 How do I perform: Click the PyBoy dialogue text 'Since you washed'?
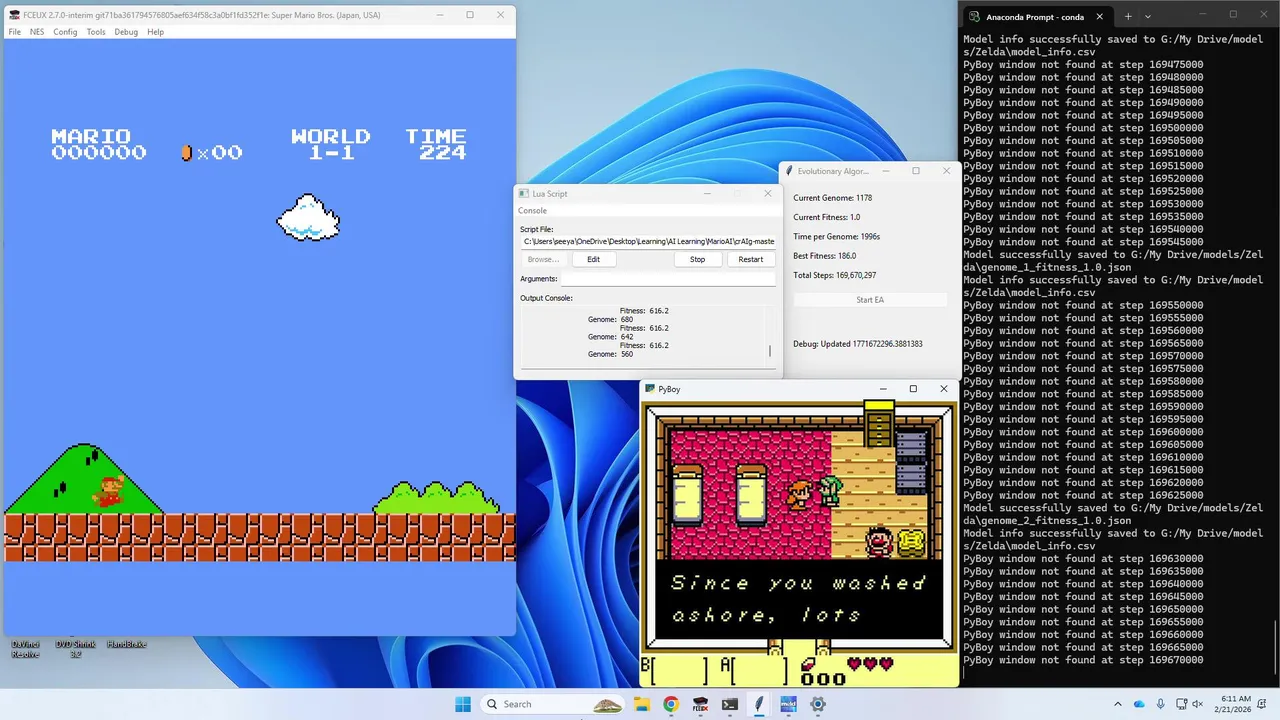798,583
